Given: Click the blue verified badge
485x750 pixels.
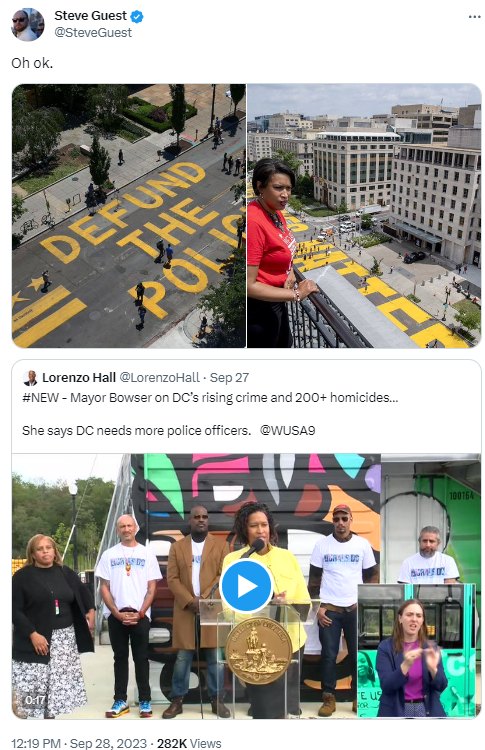Looking at the screenshot, I should [137, 16].
